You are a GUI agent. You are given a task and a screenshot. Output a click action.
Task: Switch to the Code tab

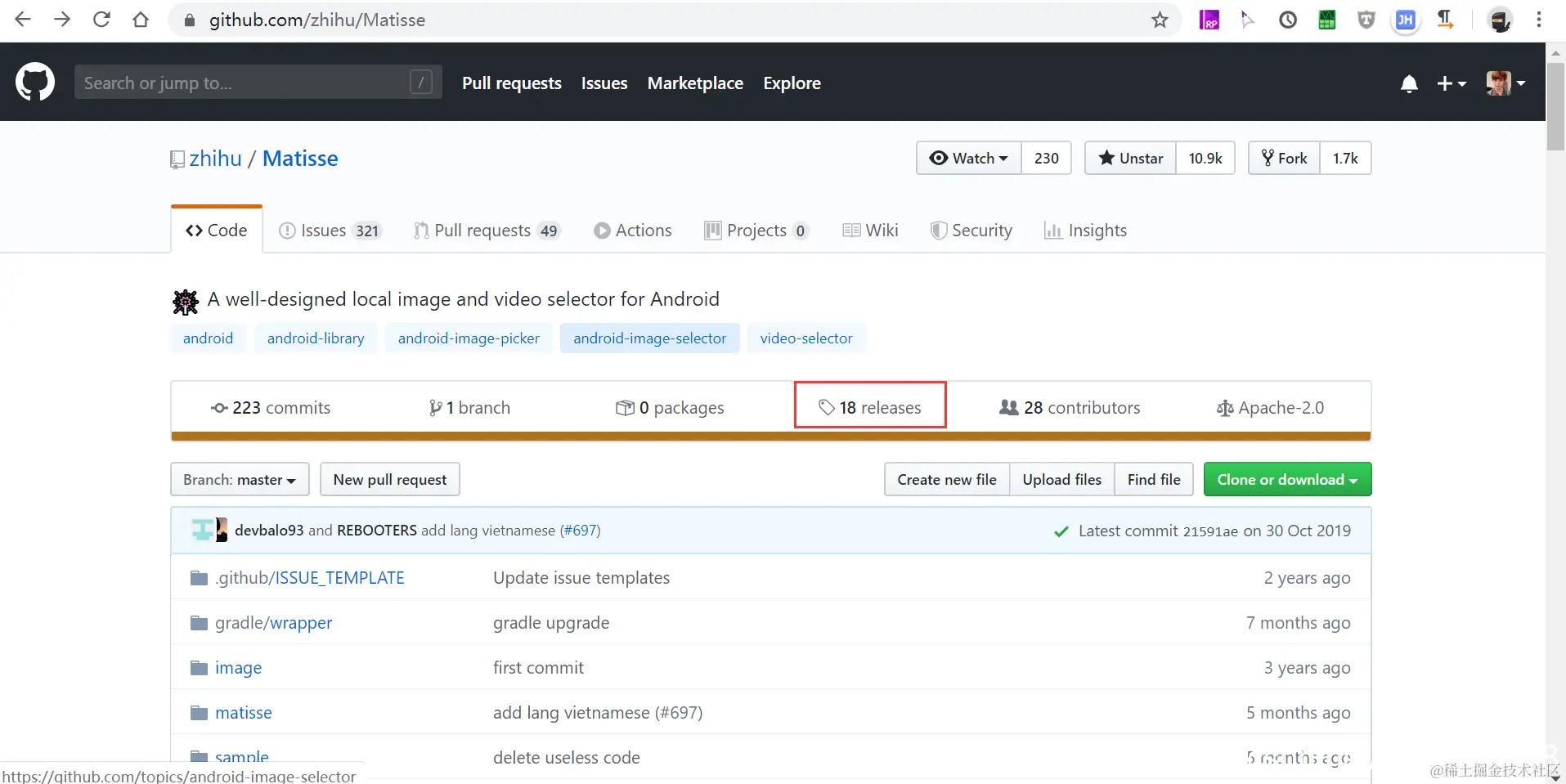tap(217, 231)
